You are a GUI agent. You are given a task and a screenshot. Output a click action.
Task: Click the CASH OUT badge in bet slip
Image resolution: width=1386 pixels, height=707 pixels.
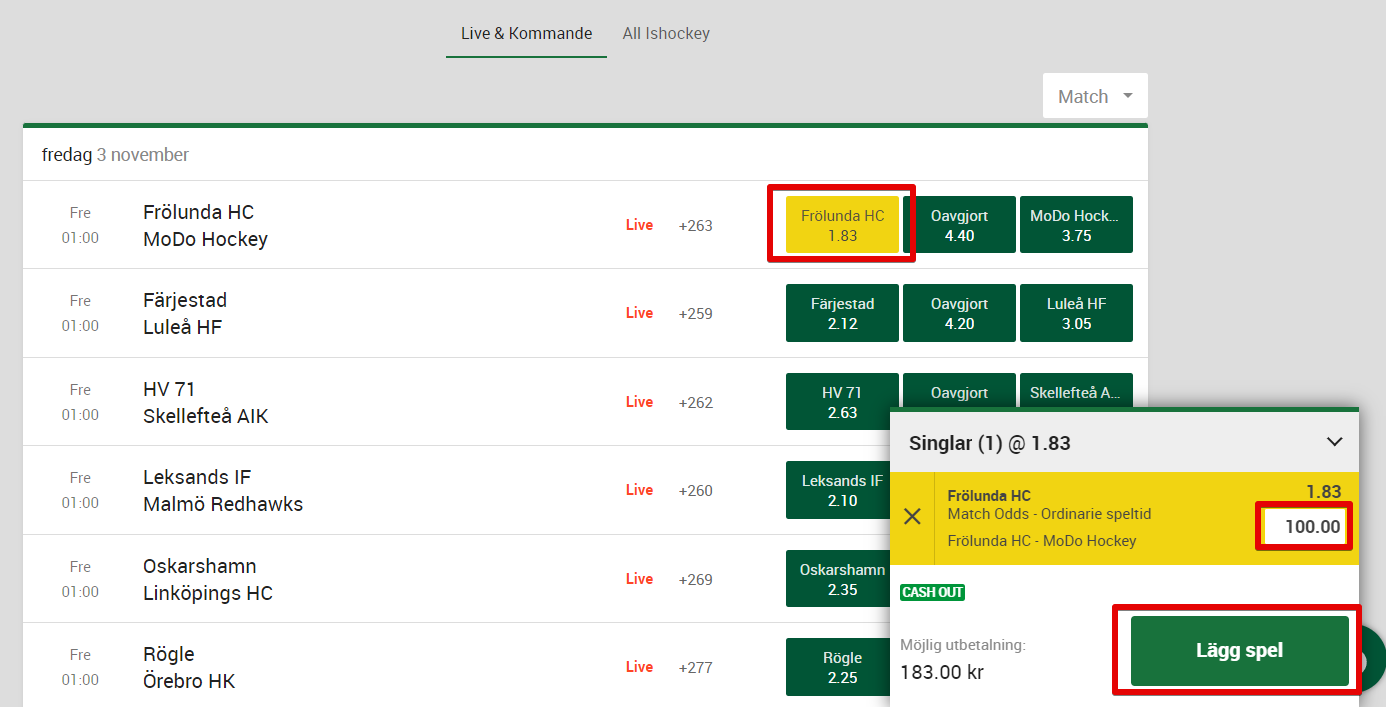tap(932, 592)
